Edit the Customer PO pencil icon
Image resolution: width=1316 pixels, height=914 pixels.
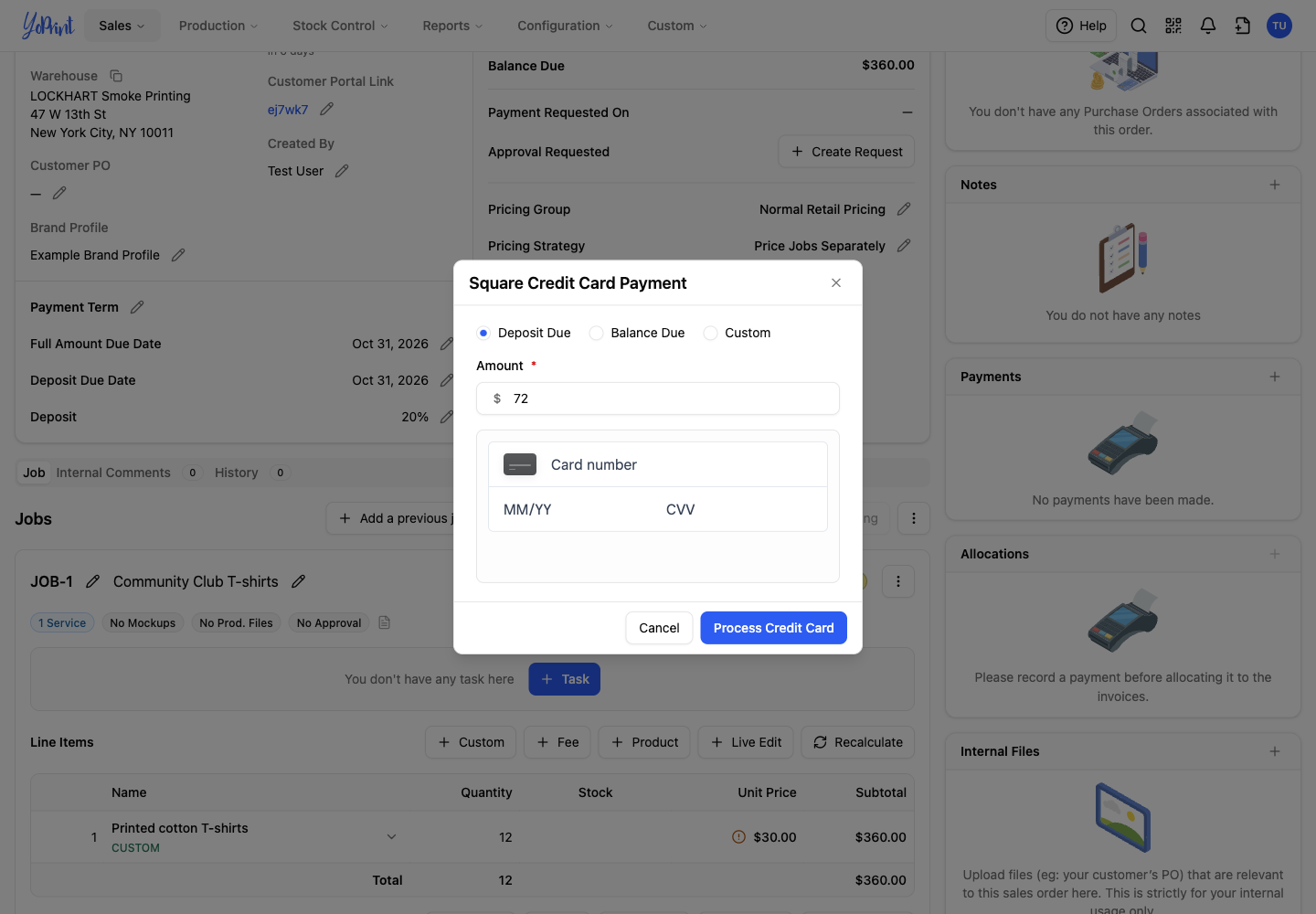[x=59, y=193]
